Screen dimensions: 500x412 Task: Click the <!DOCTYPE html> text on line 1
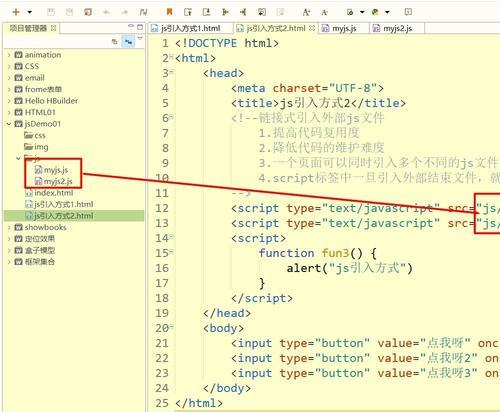point(227,43)
